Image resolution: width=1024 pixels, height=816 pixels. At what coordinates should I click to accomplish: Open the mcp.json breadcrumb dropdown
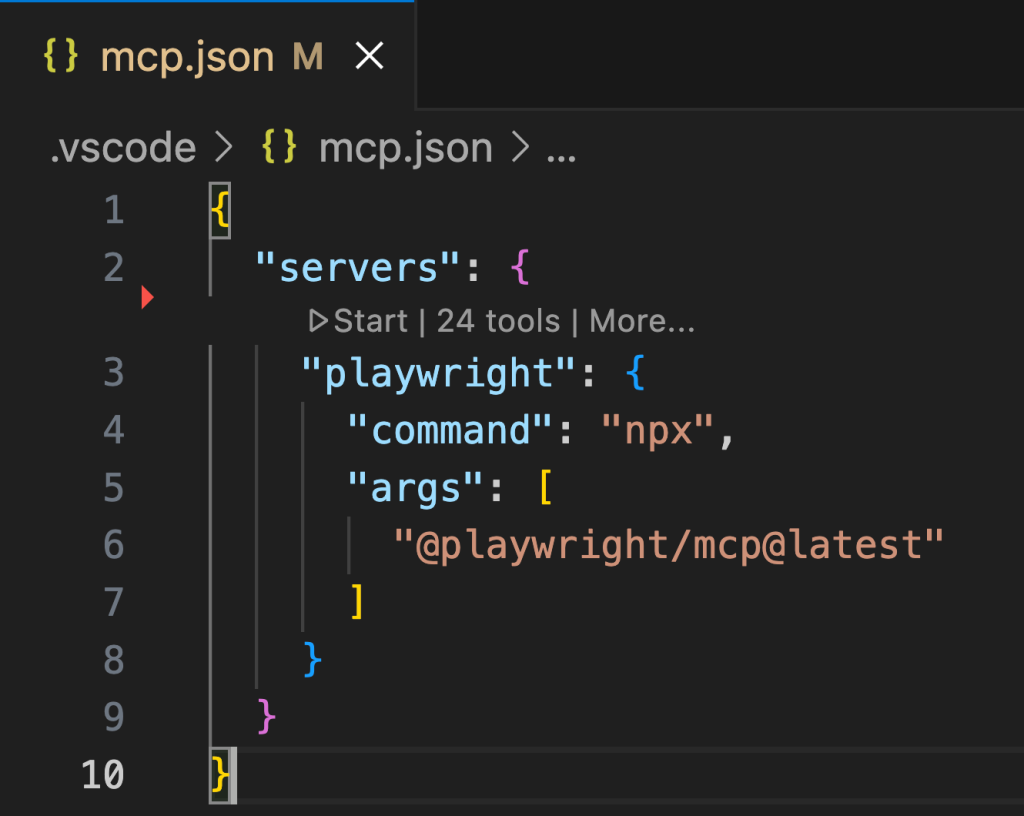(x=405, y=147)
